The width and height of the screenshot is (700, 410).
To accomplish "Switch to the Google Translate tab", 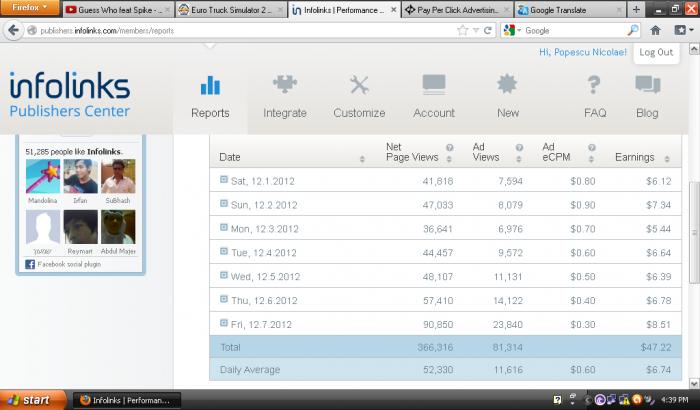I will pos(570,10).
